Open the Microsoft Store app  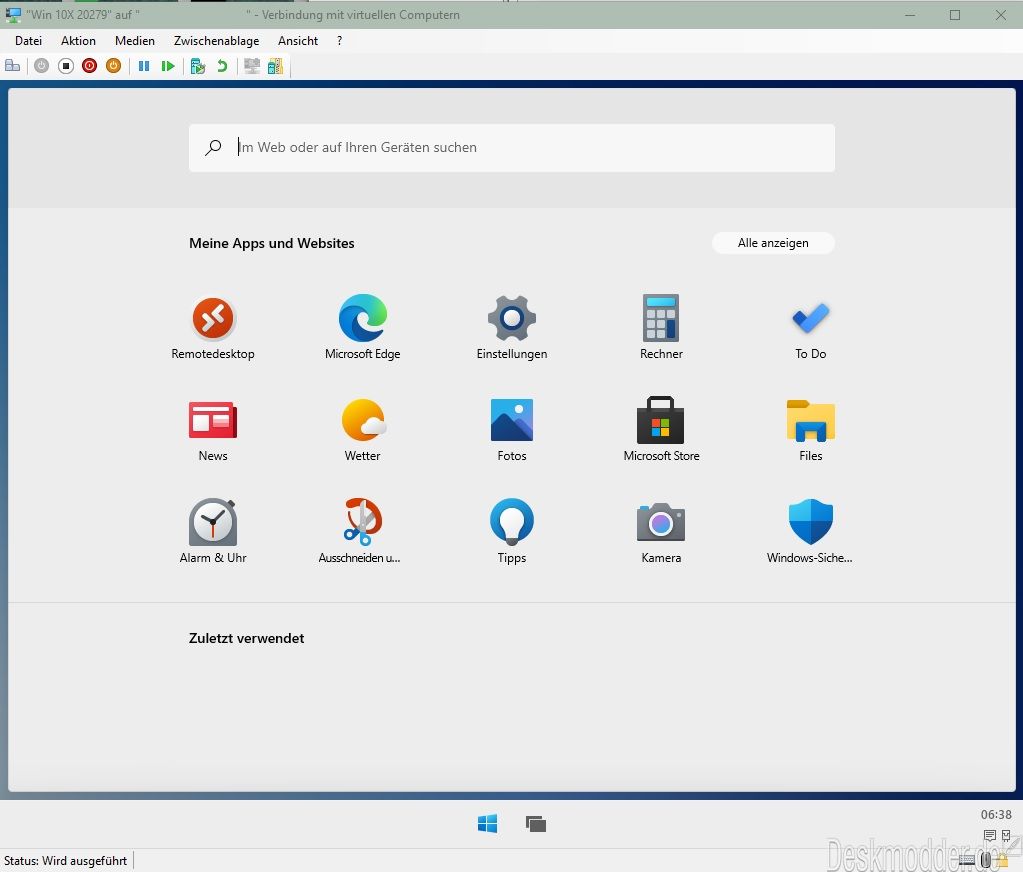coord(661,430)
